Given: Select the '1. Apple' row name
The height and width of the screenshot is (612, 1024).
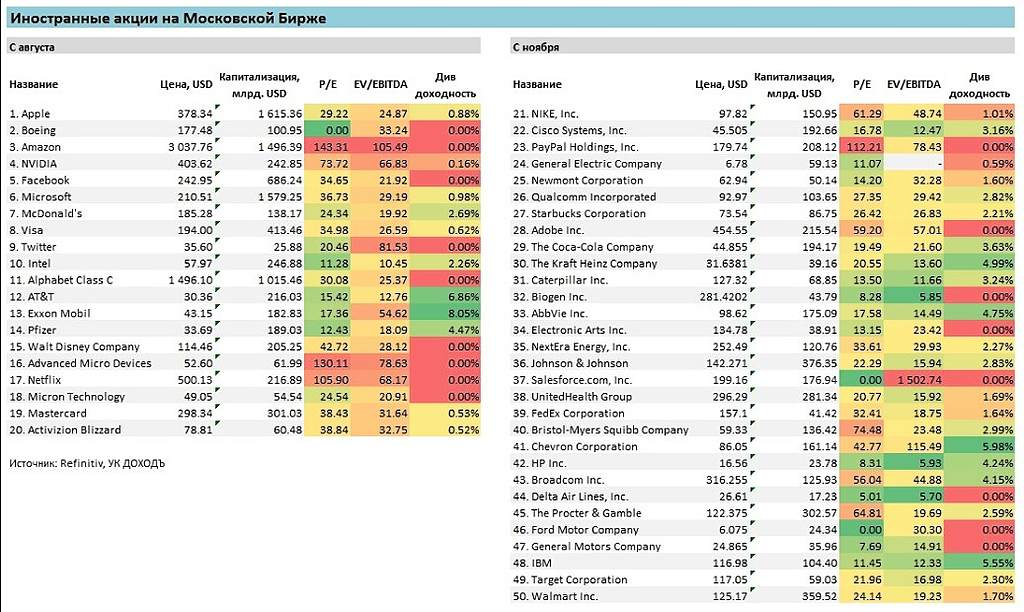Looking at the screenshot, I should (x=29, y=114).
